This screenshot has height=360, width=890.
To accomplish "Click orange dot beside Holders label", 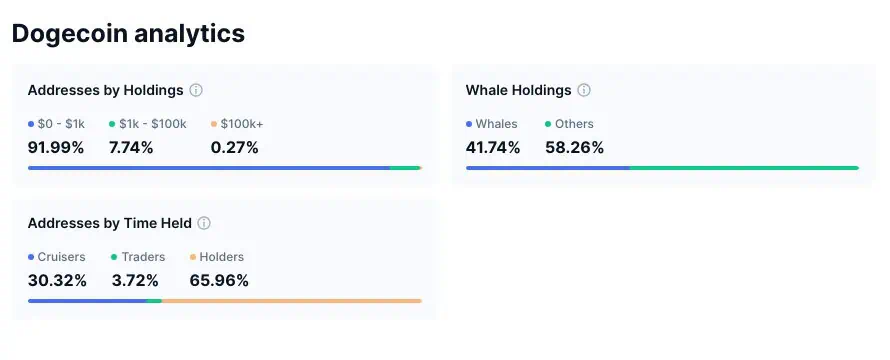I will (x=193, y=257).
